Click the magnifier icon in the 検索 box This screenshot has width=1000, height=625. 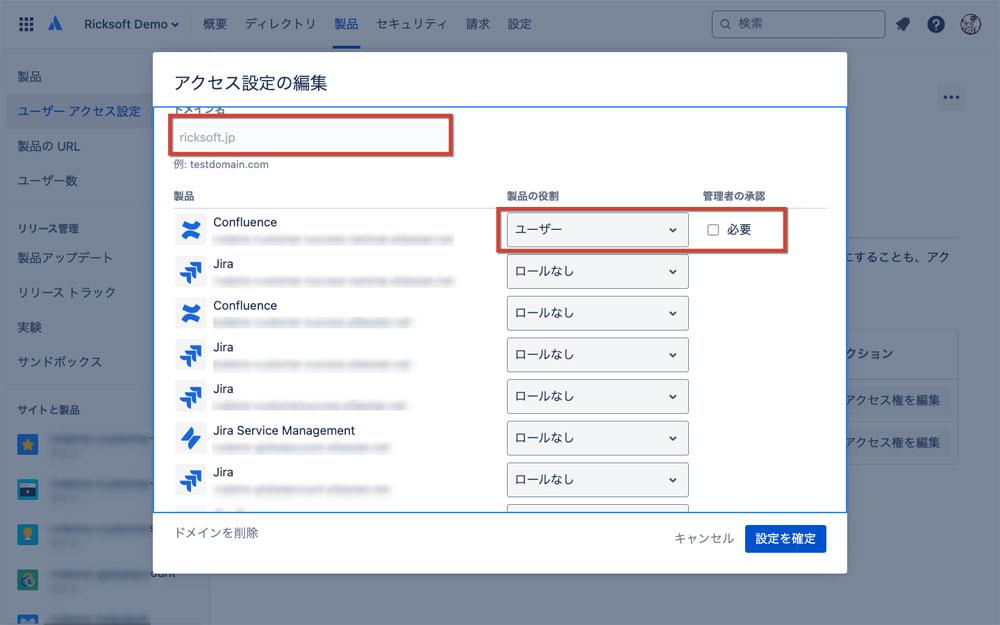click(725, 24)
